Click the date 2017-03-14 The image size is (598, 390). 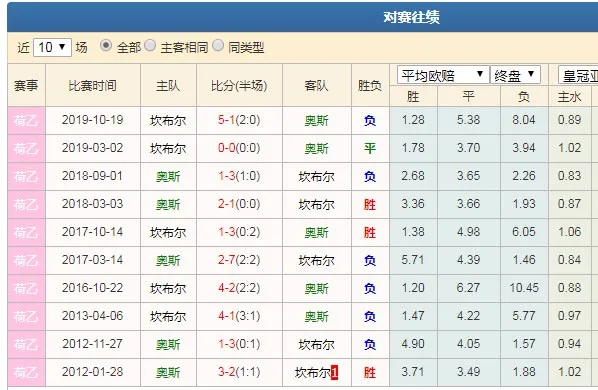click(x=93, y=260)
